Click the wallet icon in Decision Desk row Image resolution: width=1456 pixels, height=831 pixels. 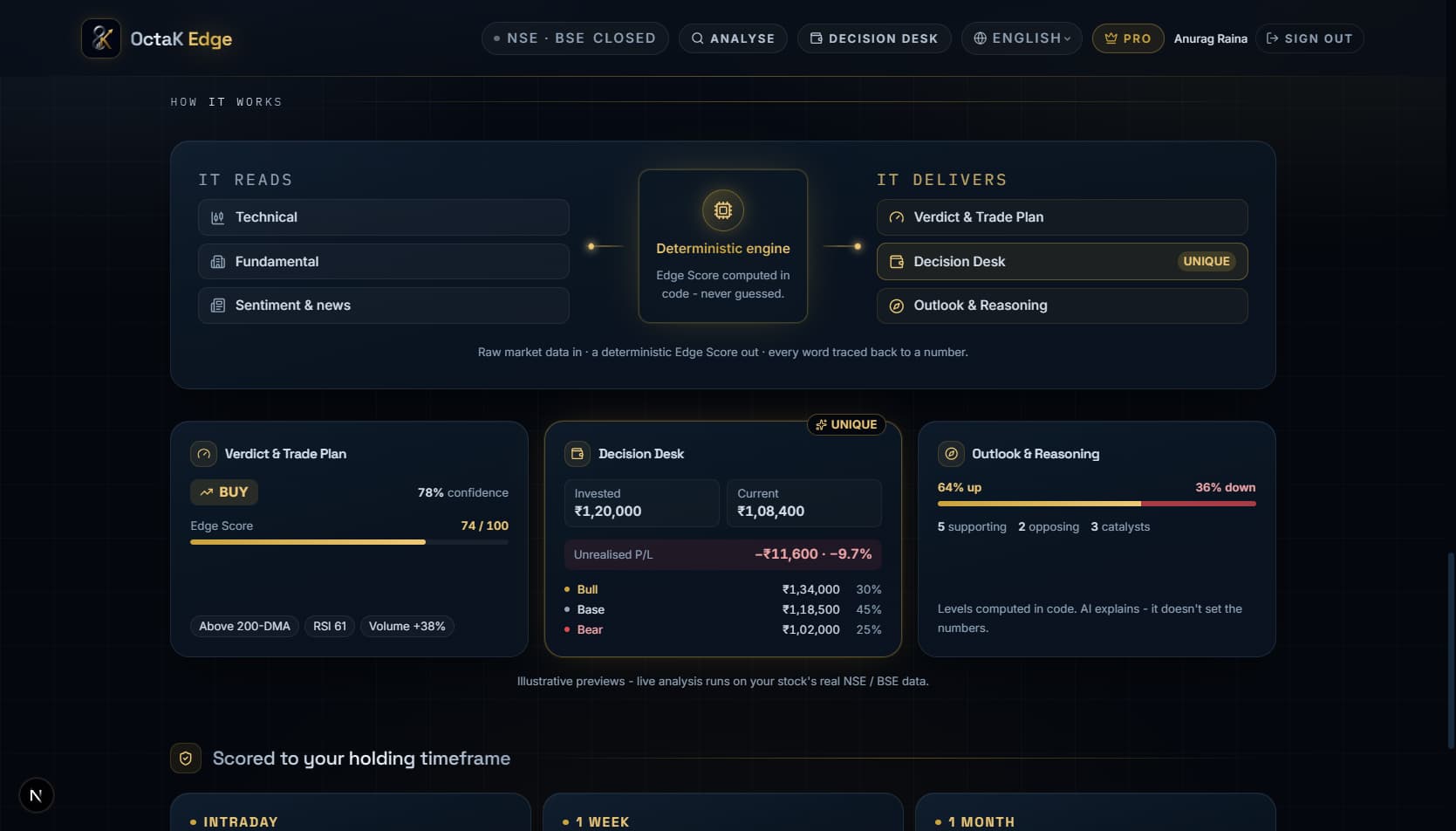pyautogui.click(x=896, y=262)
